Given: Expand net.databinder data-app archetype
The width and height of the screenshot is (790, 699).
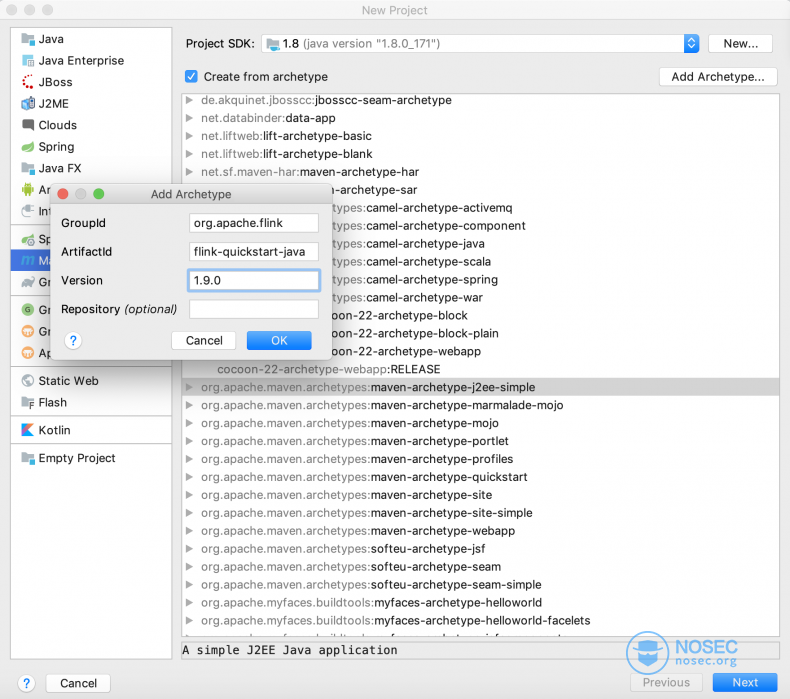Looking at the screenshot, I should [x=189, y=118].
